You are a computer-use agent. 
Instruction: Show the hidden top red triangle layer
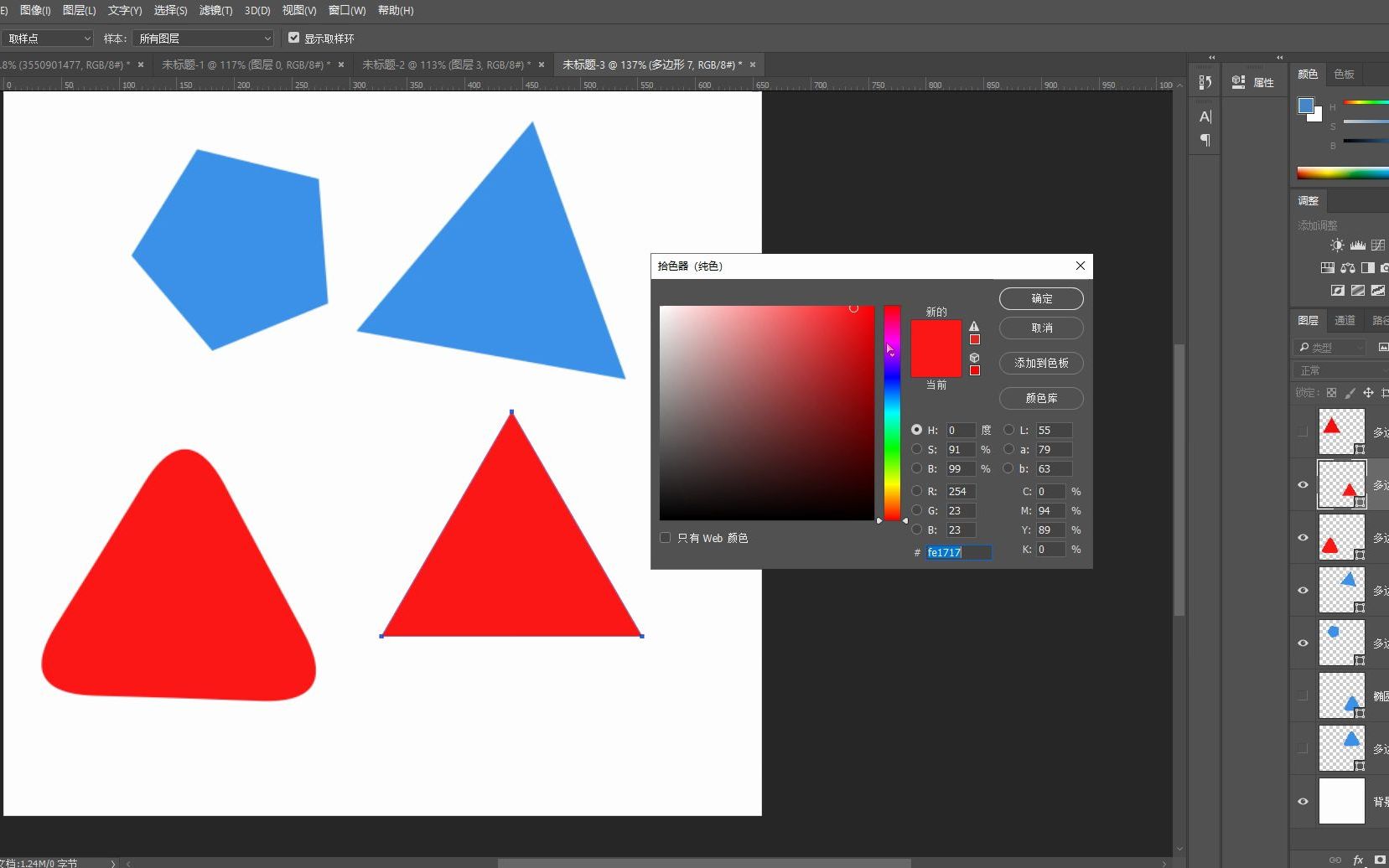(1303, 431)
